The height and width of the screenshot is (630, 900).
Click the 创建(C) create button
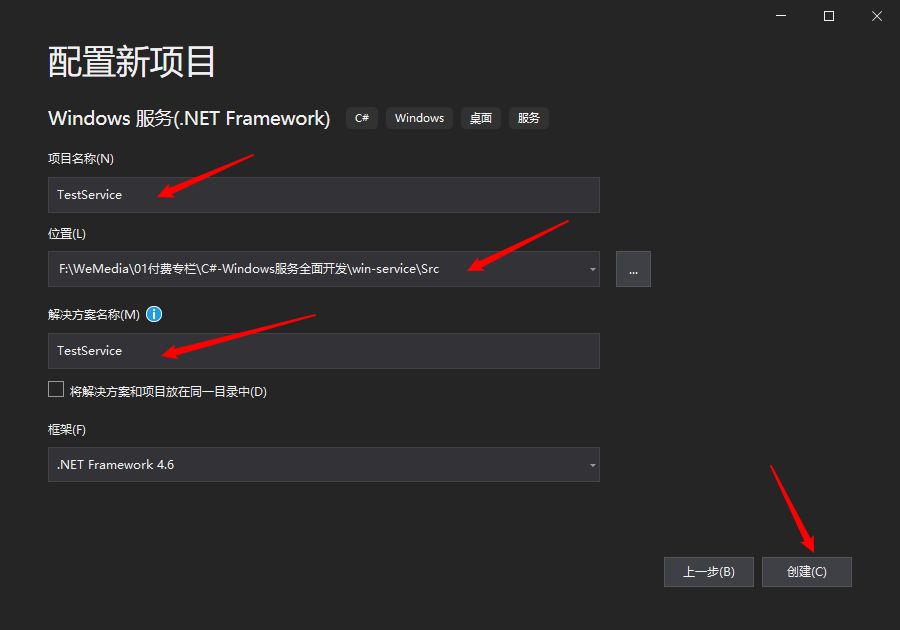(806, 571)
